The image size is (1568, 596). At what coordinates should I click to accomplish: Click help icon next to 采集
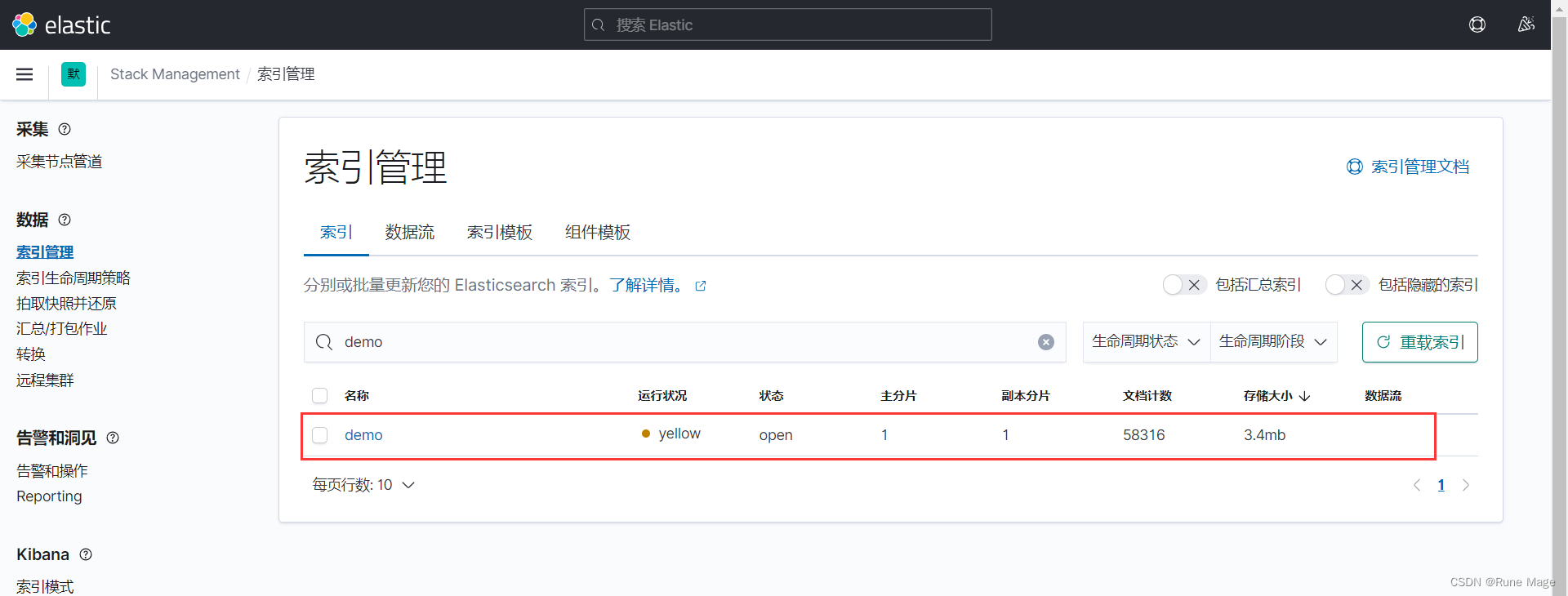(x=65, y=129)
